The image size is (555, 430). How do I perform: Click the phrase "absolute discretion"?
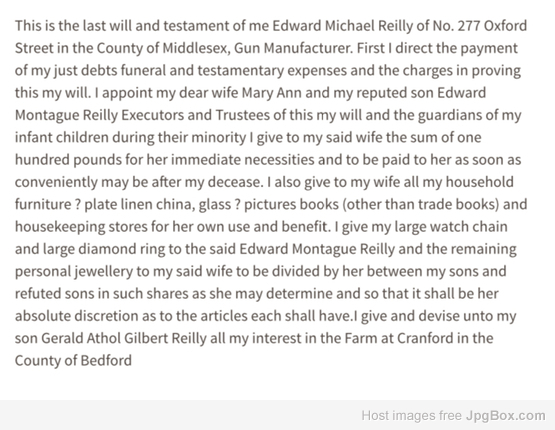point(76,316)
